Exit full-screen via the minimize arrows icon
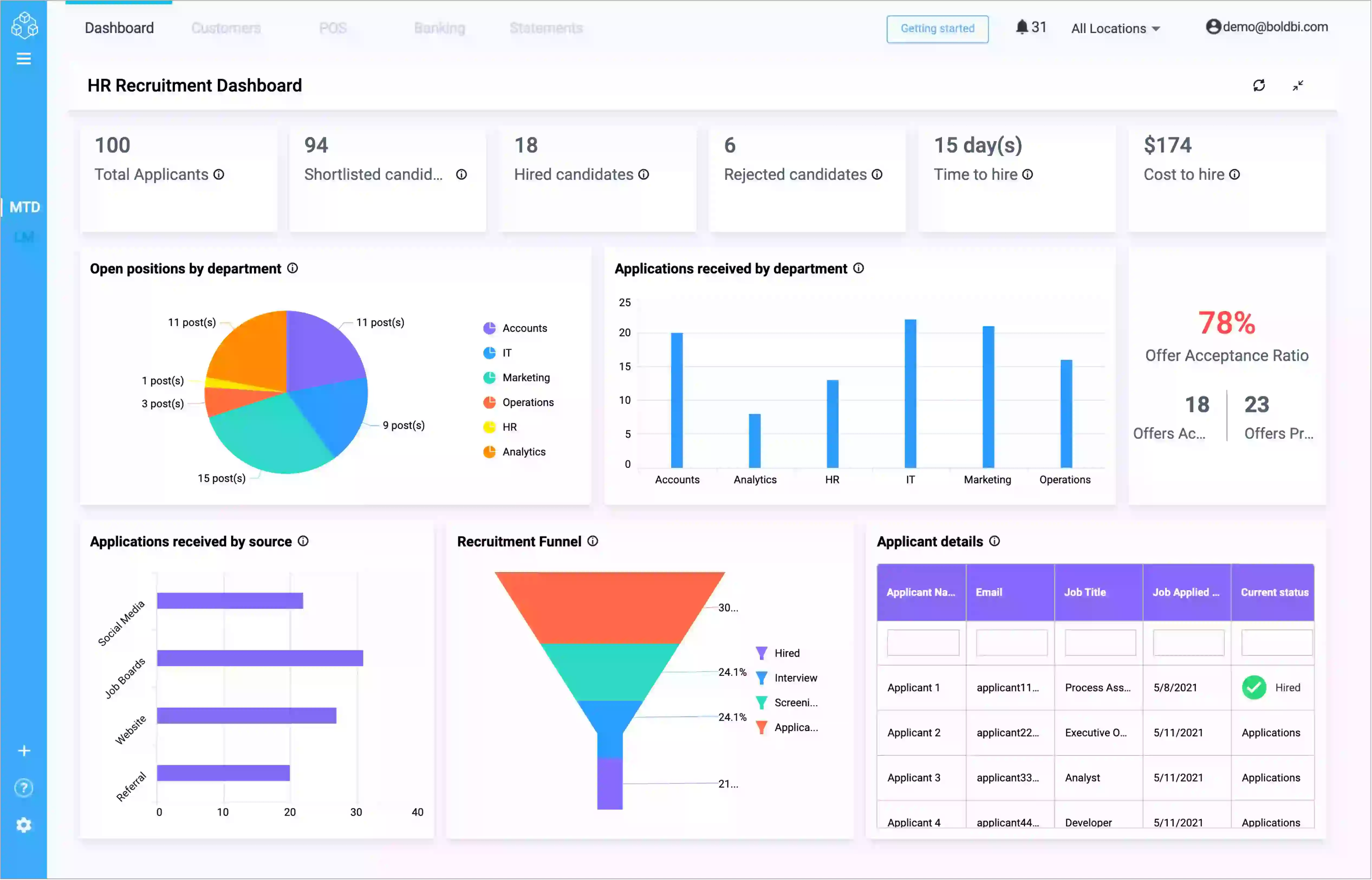The height and width of the screenshot is (880, 1372). point(1298,86)
